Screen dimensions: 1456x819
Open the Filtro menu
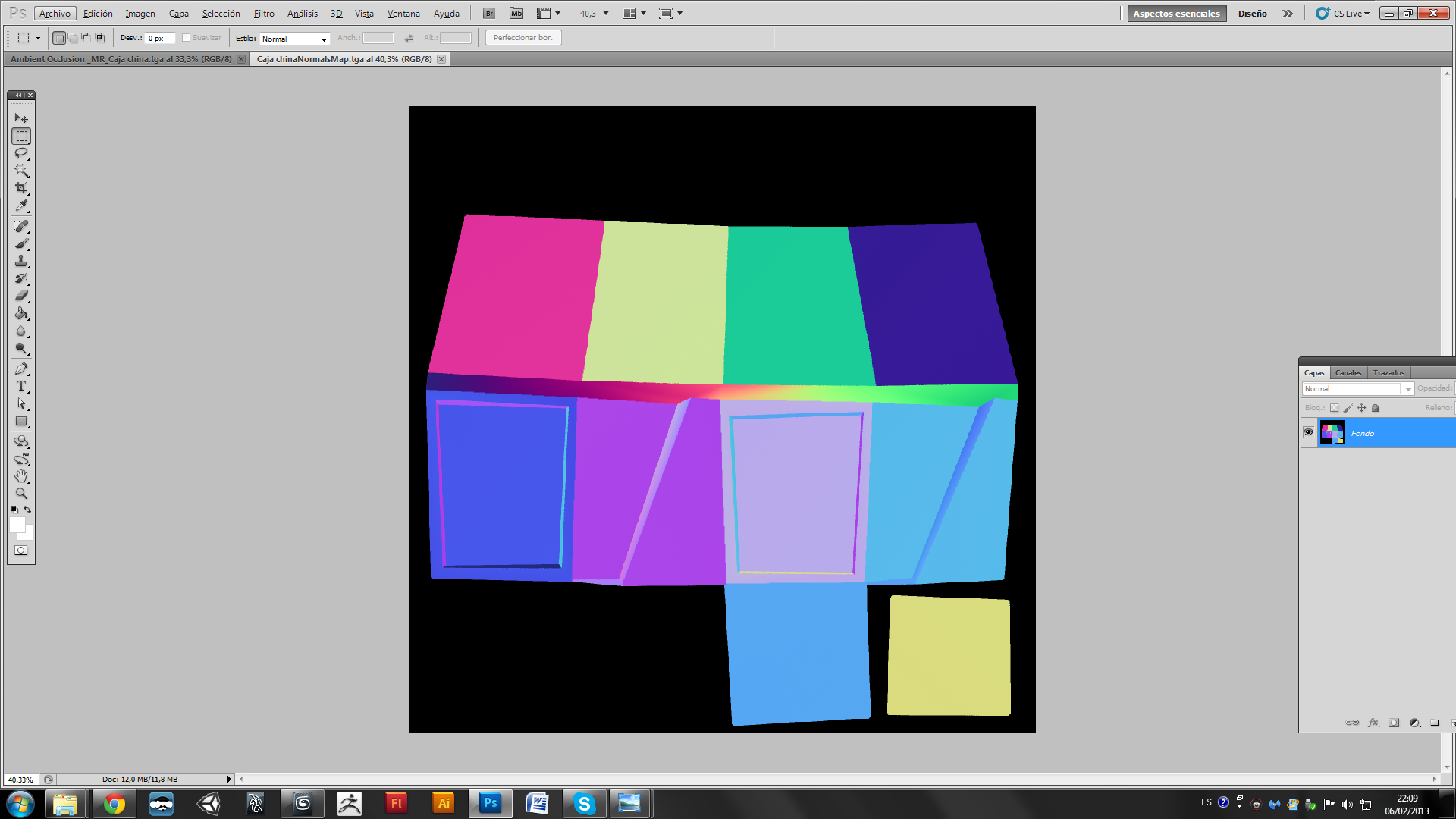(264, 13)
